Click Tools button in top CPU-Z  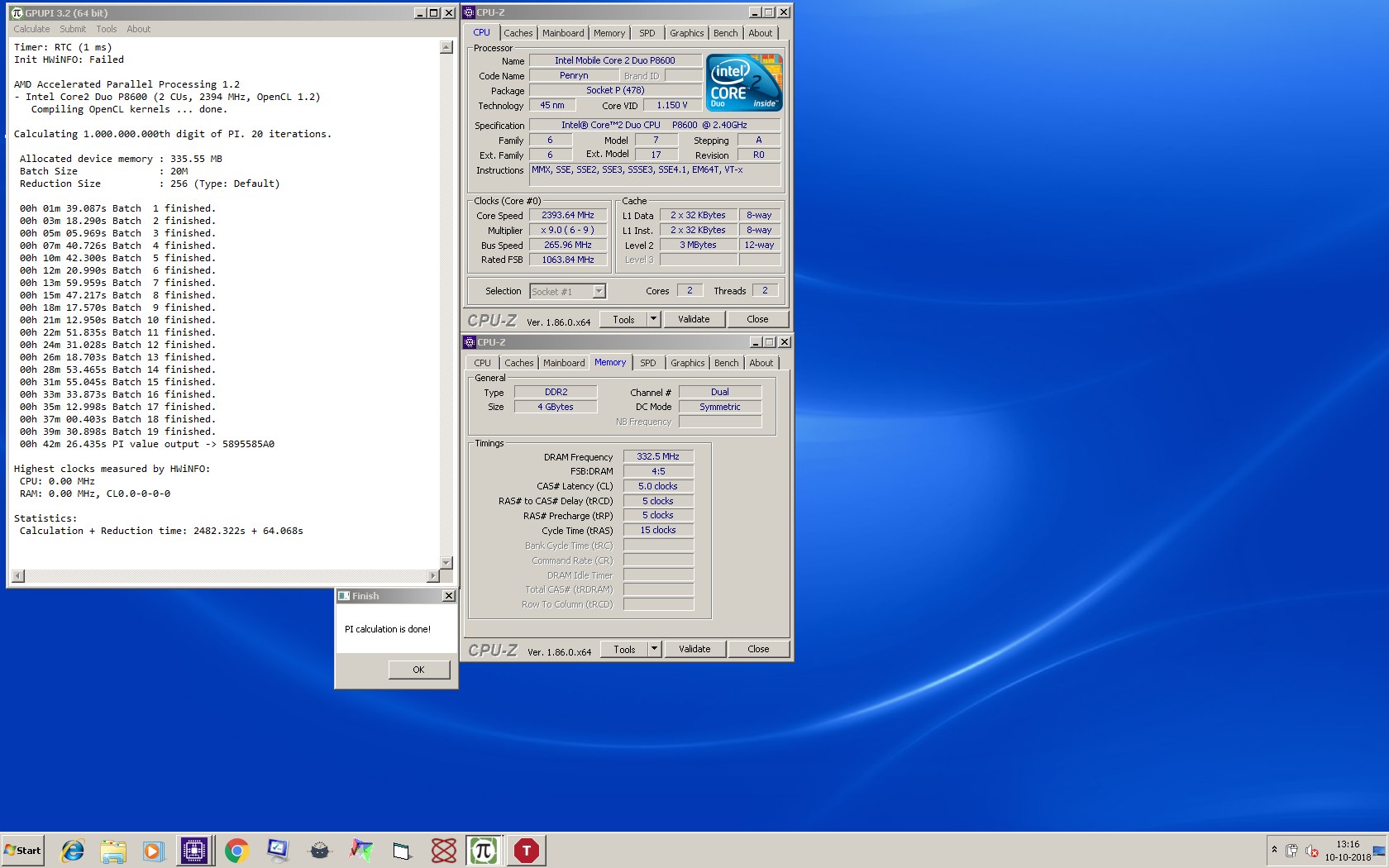623,319
